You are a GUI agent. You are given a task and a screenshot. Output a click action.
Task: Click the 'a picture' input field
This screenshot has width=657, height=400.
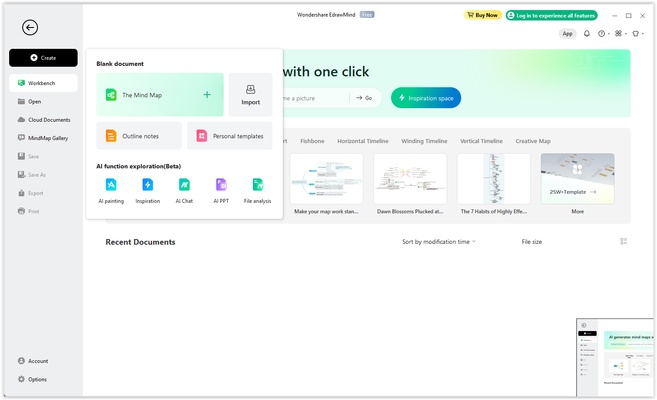click(315, 98)
